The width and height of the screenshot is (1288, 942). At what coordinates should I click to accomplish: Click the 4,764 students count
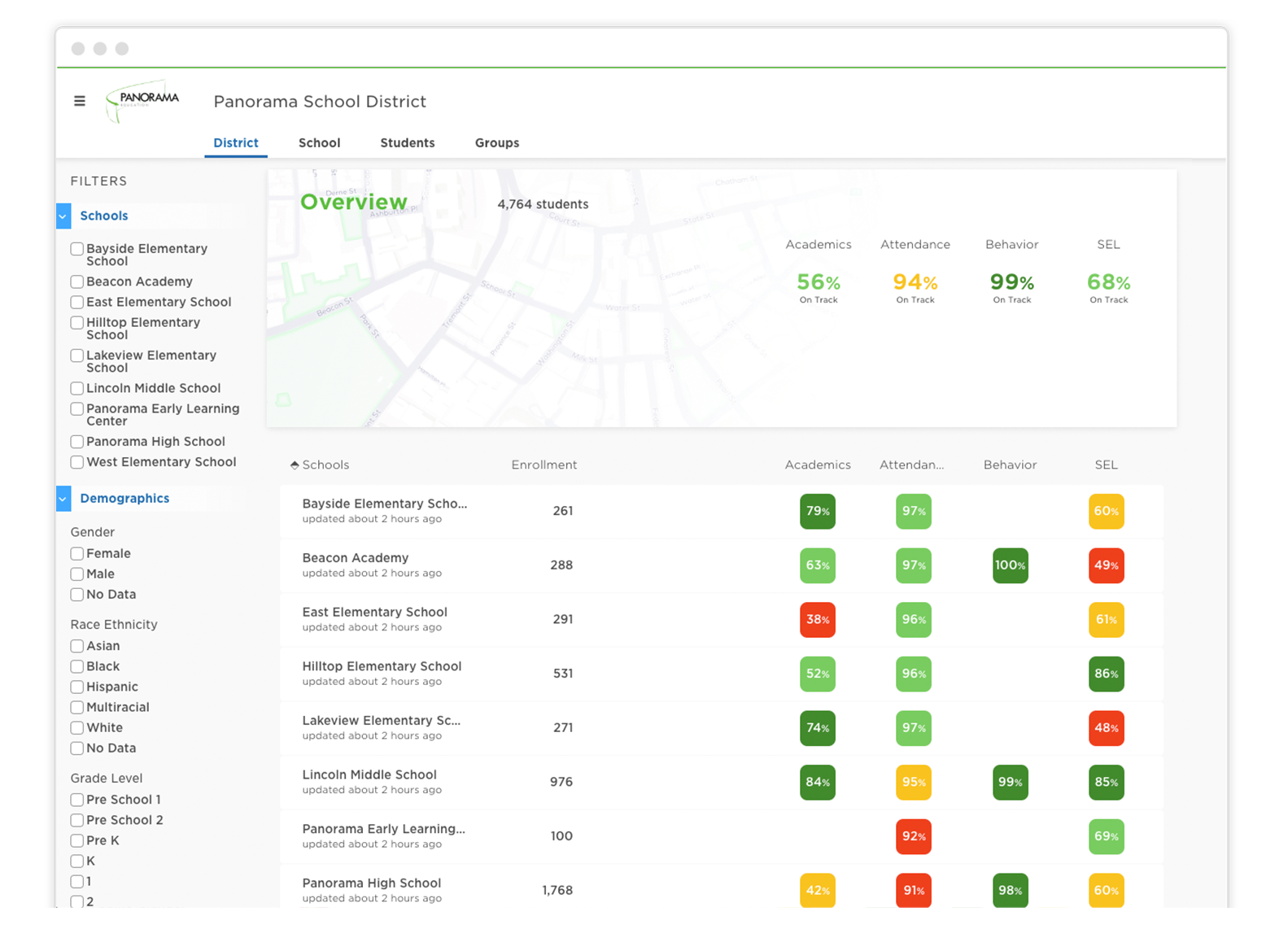(543, 204)
